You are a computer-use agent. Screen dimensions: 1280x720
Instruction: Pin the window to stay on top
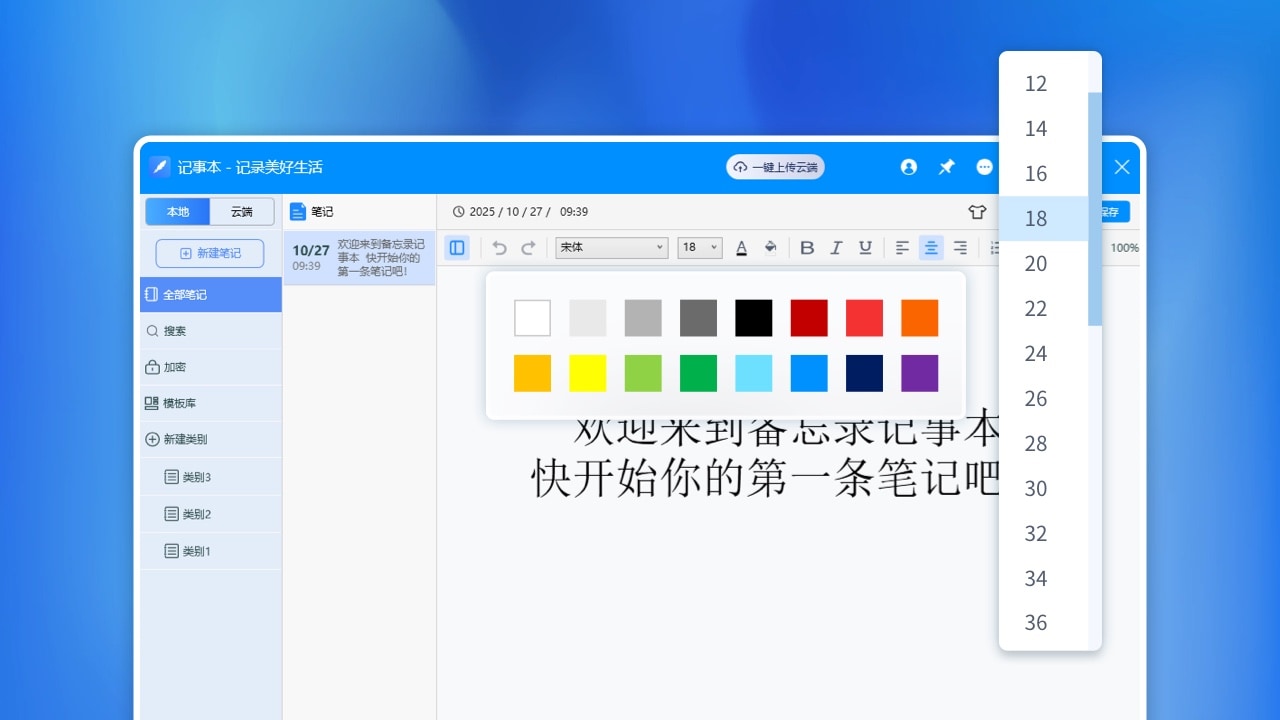point(946,167)
